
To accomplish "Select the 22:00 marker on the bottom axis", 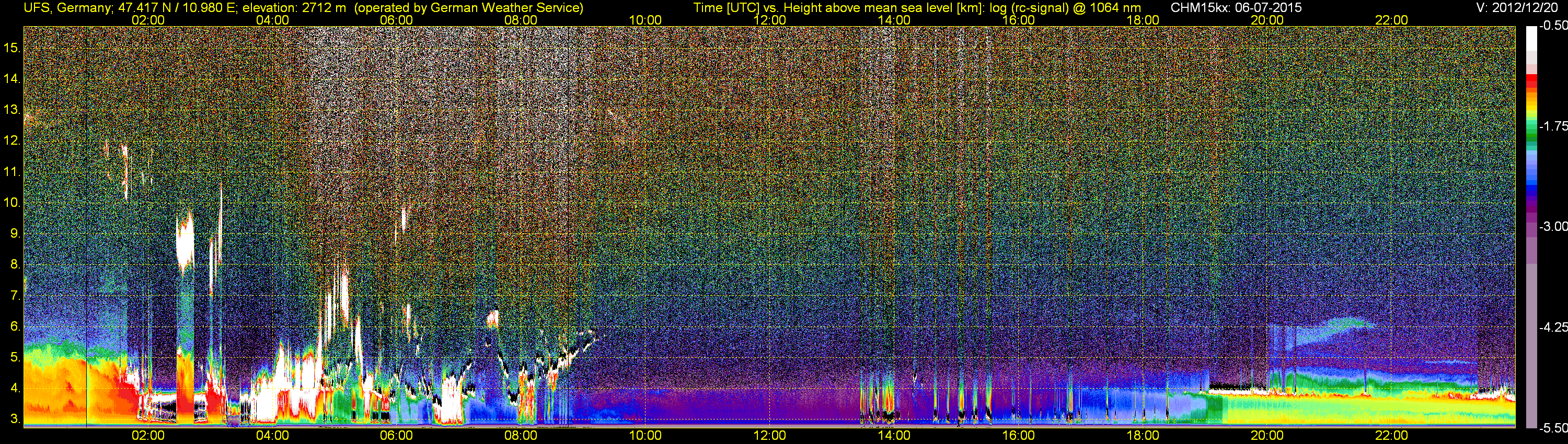I will coord(1391,436).
